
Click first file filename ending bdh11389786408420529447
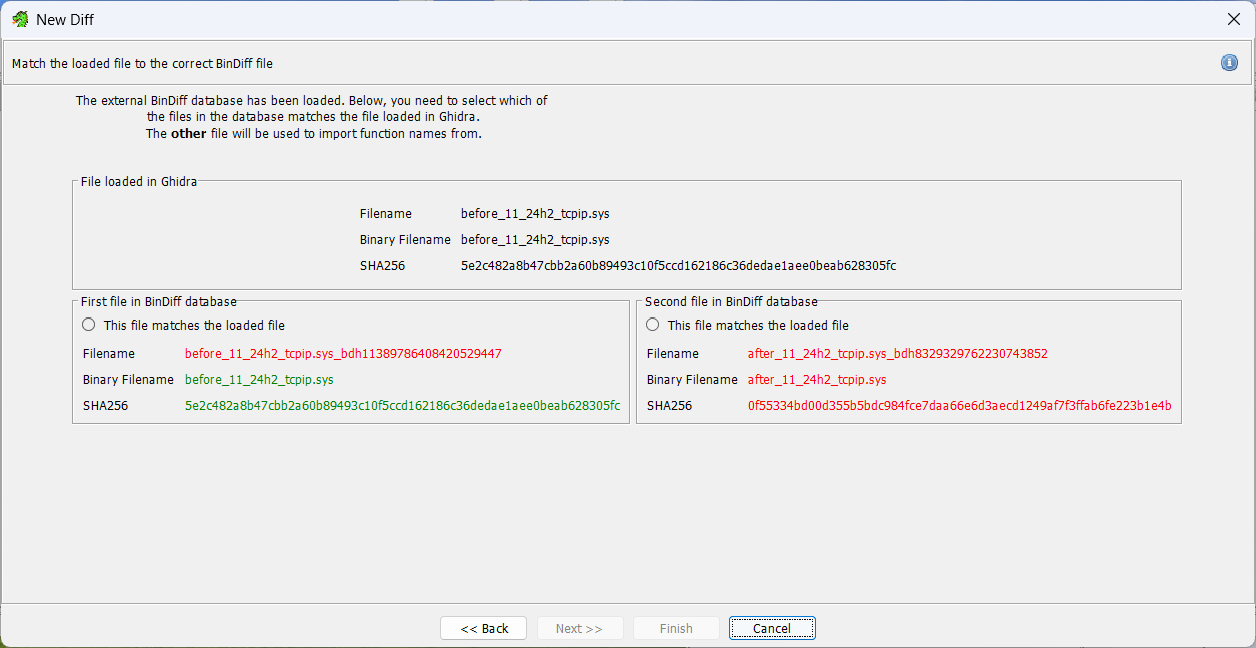point(343,354)
